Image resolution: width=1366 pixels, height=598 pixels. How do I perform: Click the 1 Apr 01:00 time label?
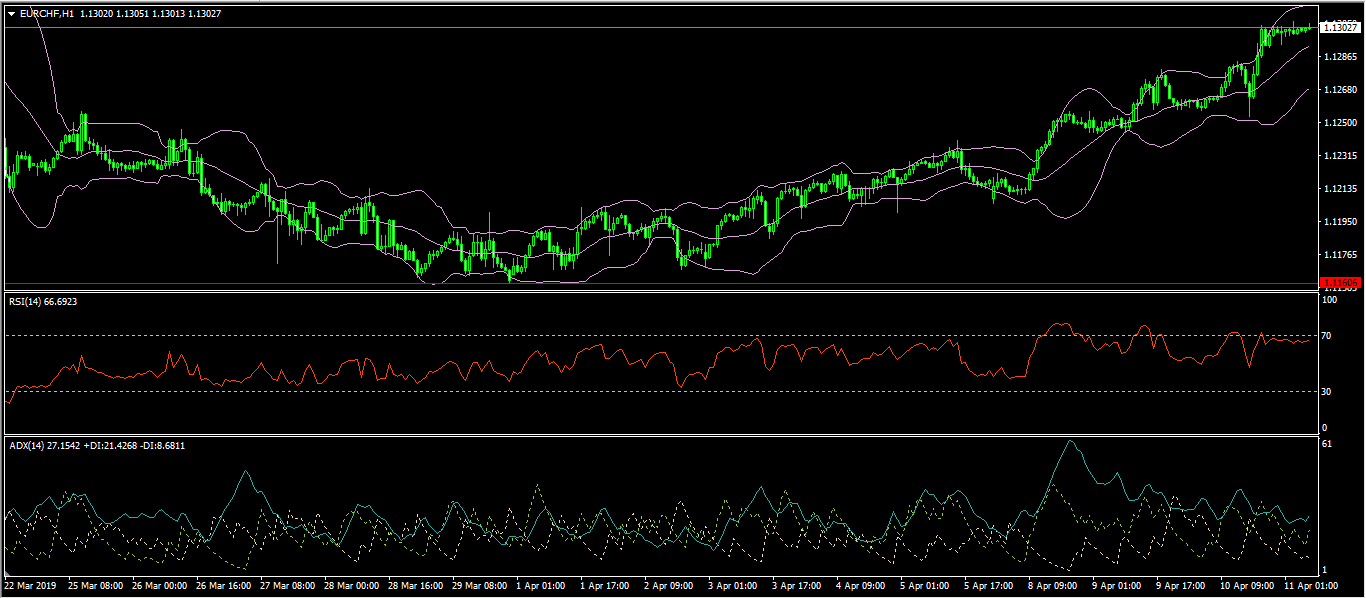(x=543, y=585)
